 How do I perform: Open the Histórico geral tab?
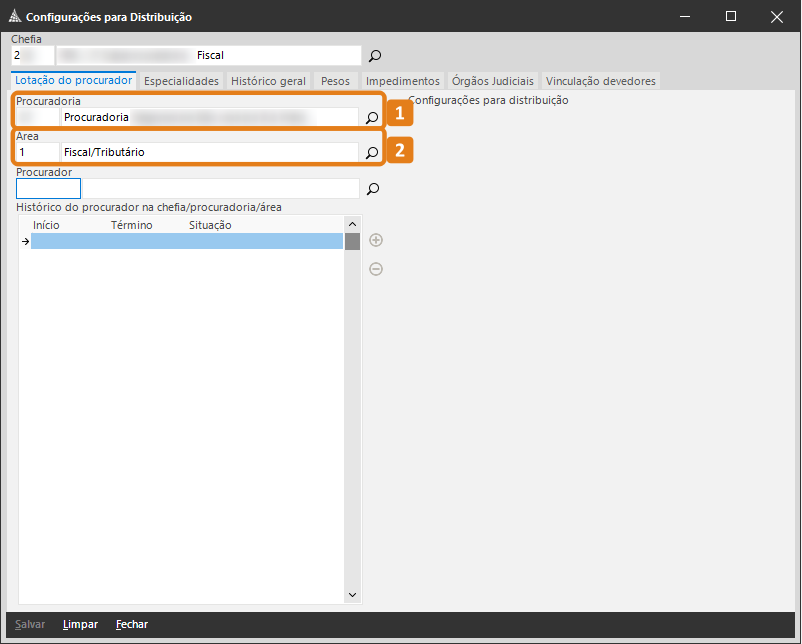[270, 81]
